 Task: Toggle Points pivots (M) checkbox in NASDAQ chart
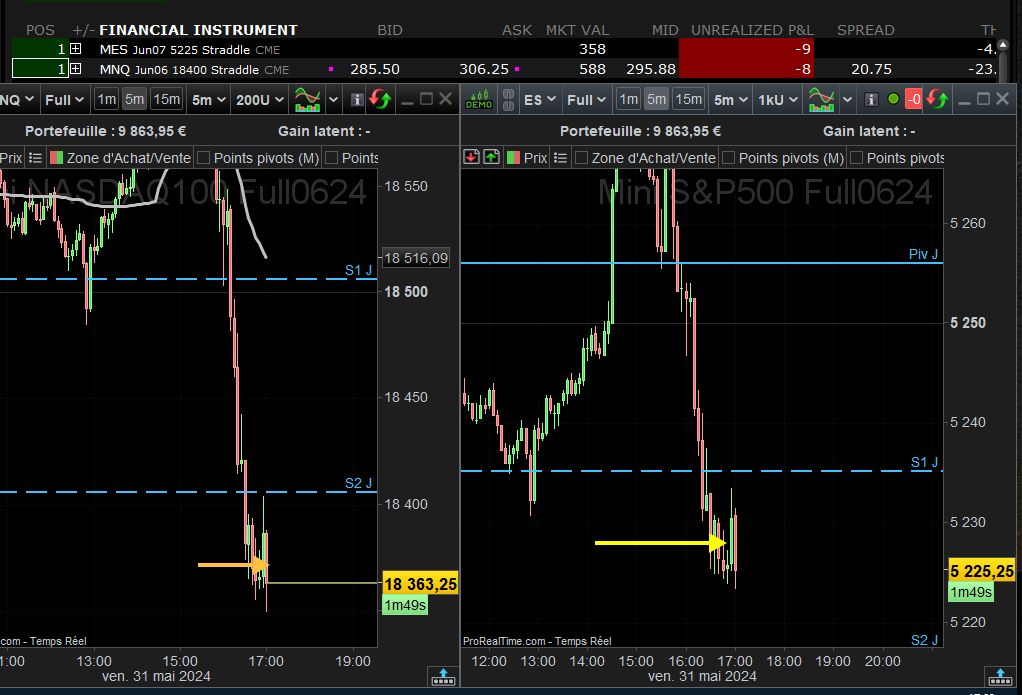click(x=204, y=158)
